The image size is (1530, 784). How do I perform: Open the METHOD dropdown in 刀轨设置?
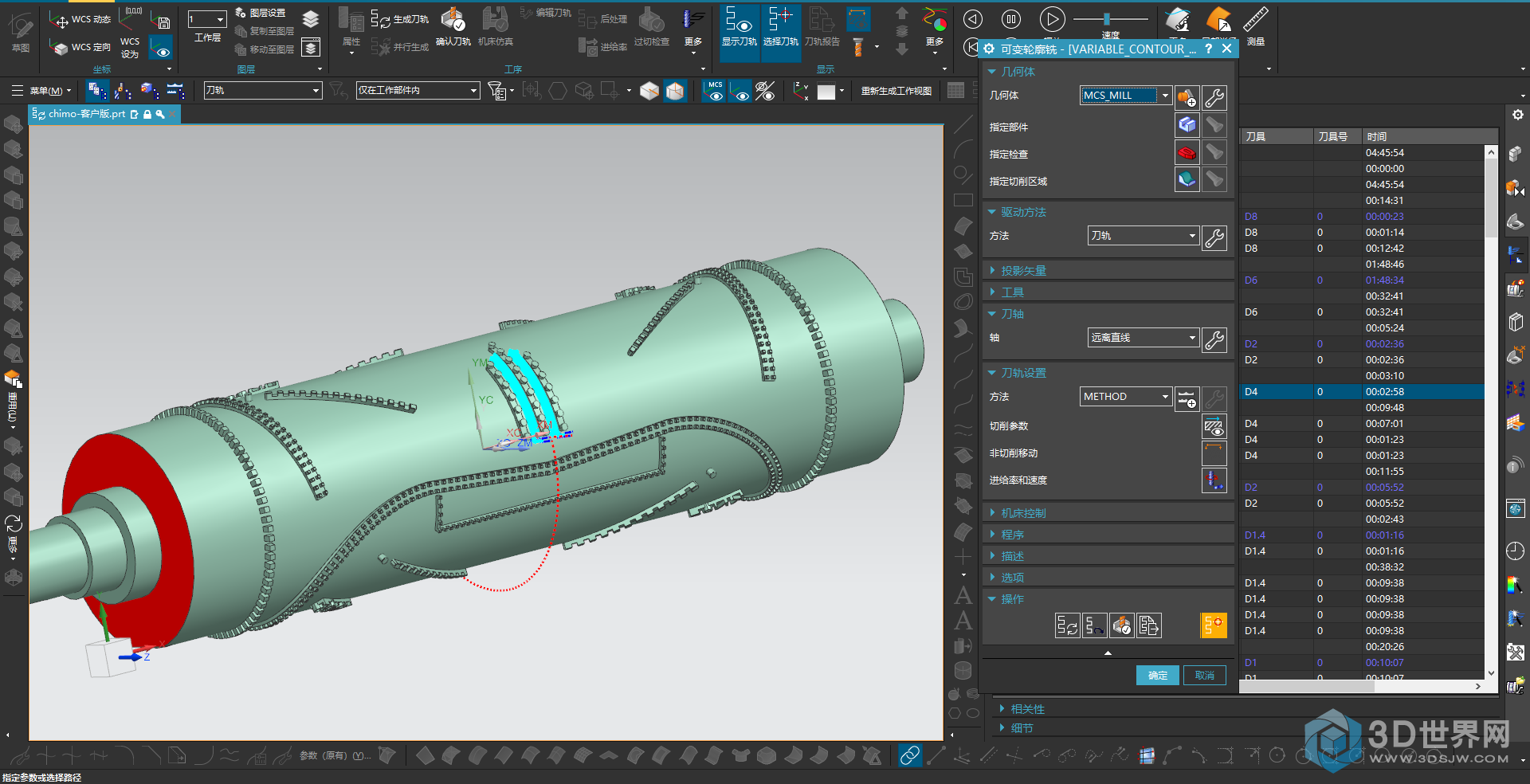click(1126, 396)
